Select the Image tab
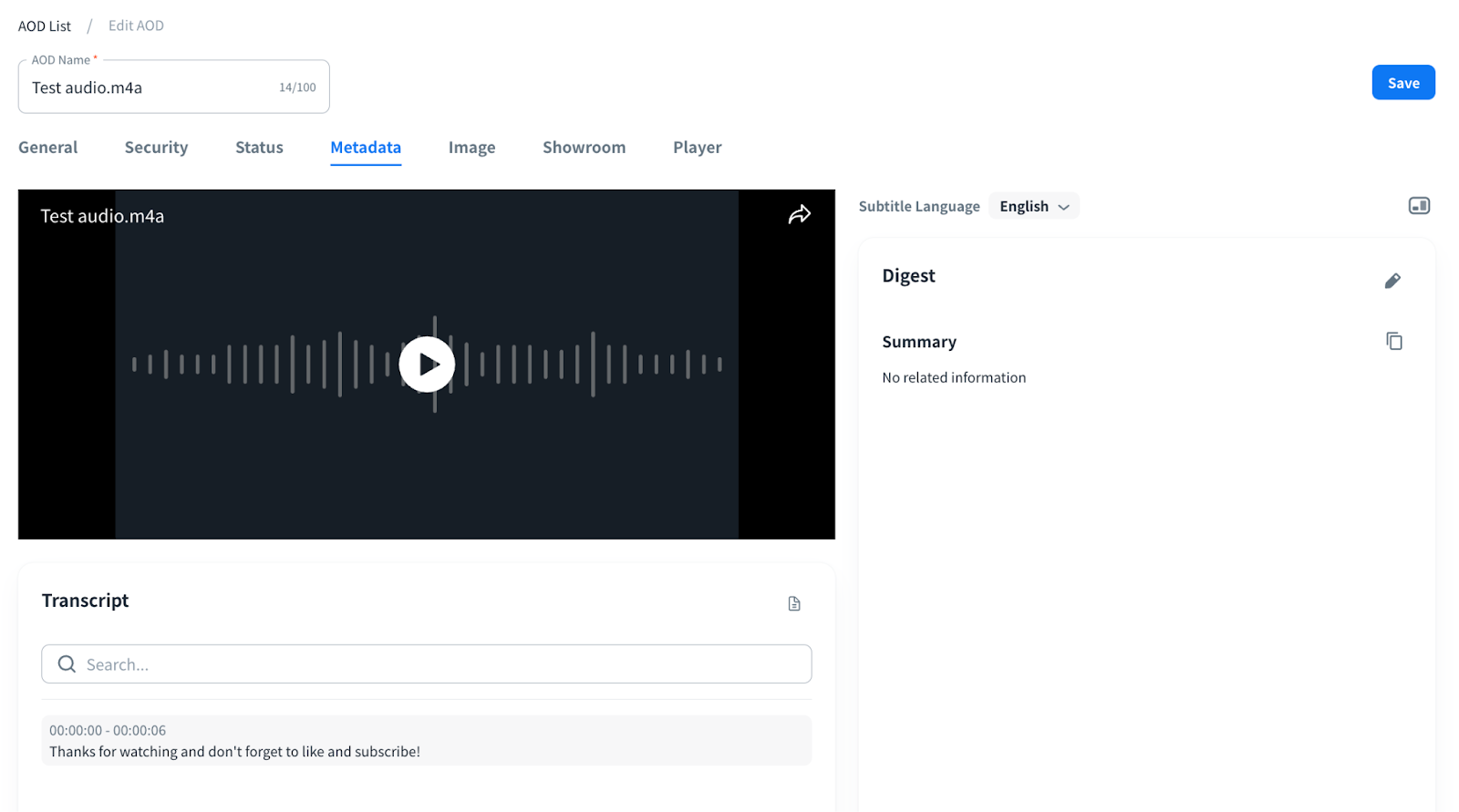This screenshot has height=812, width=1459. (x=471, y=148)
